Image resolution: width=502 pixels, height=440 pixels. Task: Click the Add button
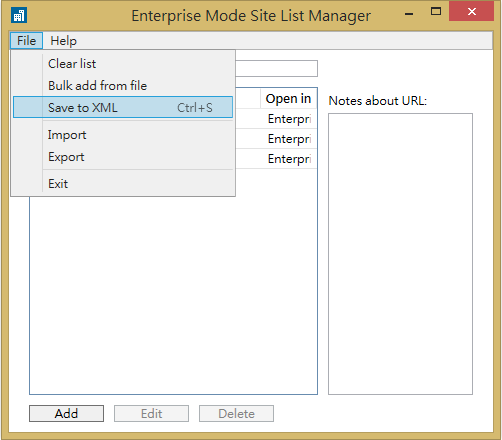(66, 413)
